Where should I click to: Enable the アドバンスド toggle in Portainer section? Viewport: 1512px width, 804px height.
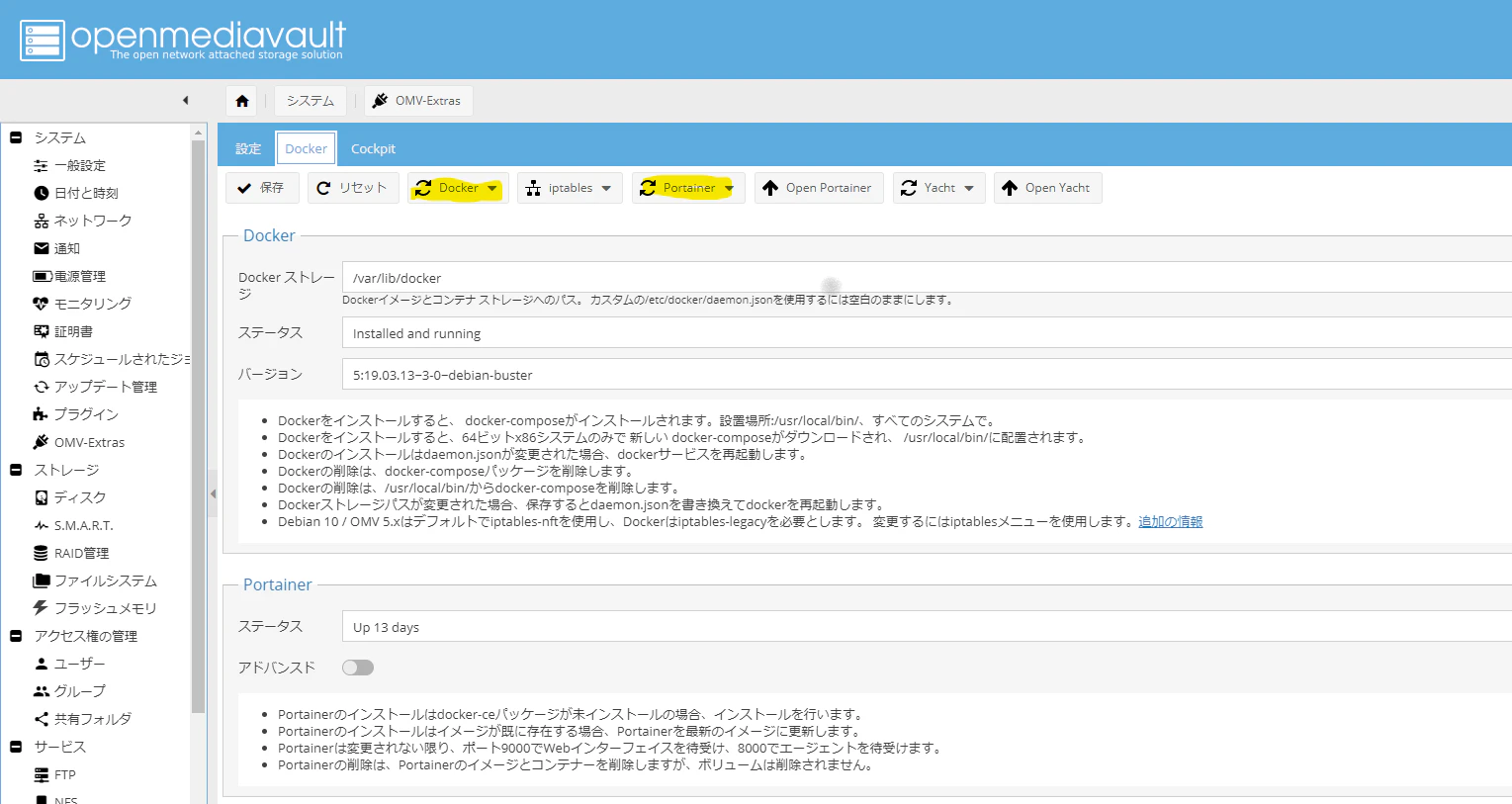358,668
